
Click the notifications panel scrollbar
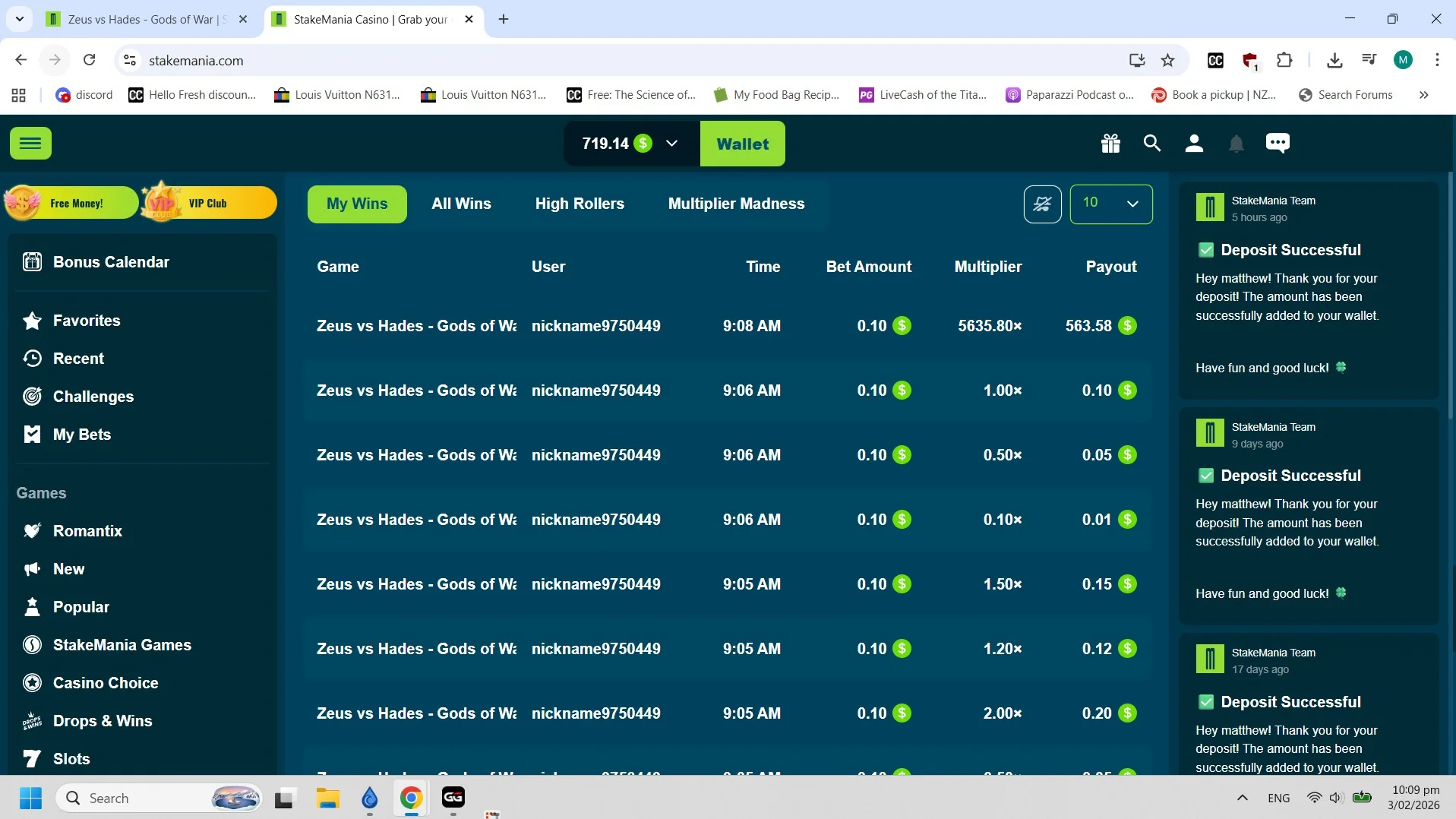point(1450,296)
